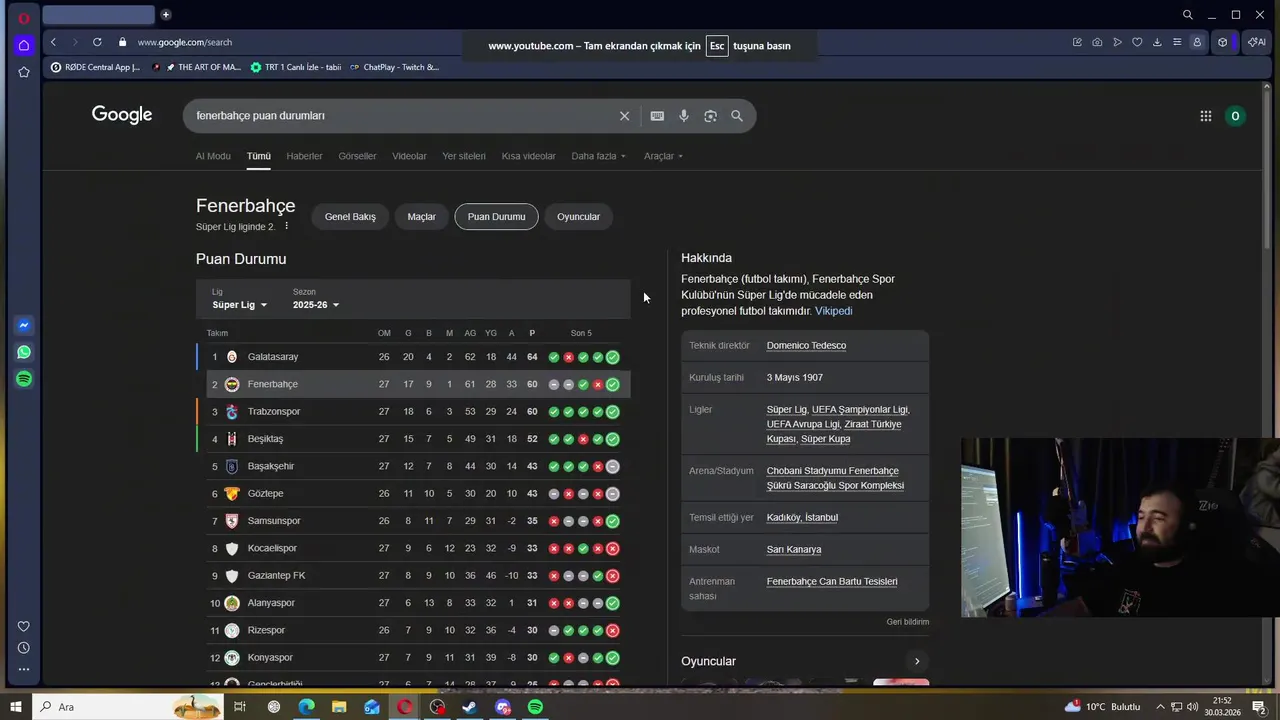The height and width of the screenshot is (720, 1280).
Task: Open downloads icon in the address bar
Action: [1157, 42]
